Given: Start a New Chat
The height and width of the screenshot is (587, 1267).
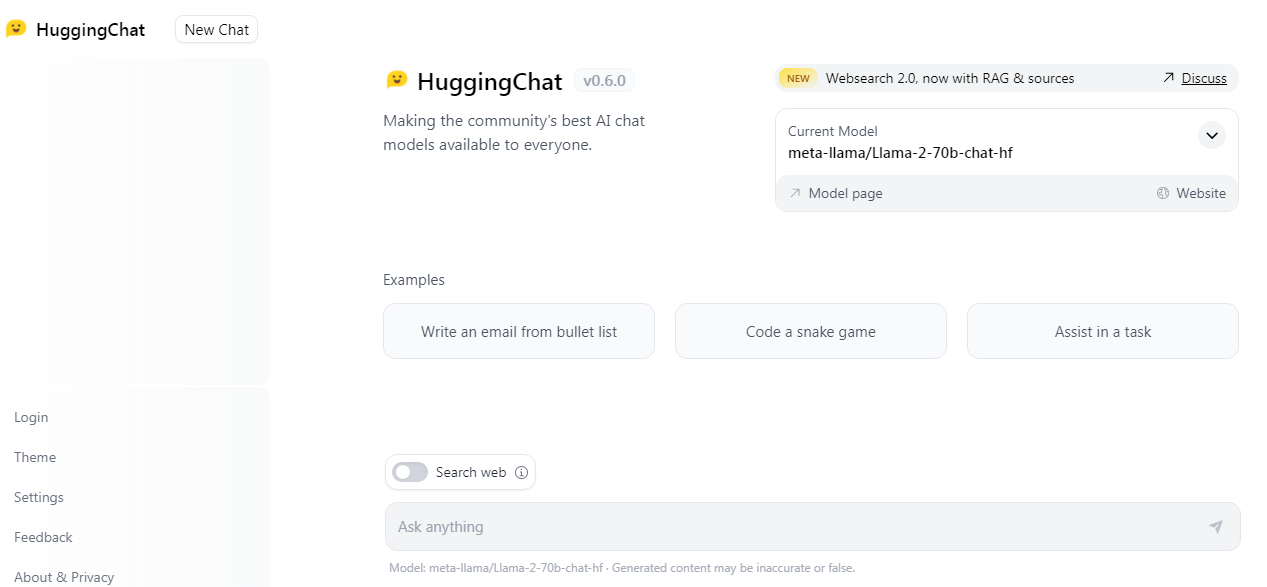Looking at the screenshot, I should click(x=216, y=30).
